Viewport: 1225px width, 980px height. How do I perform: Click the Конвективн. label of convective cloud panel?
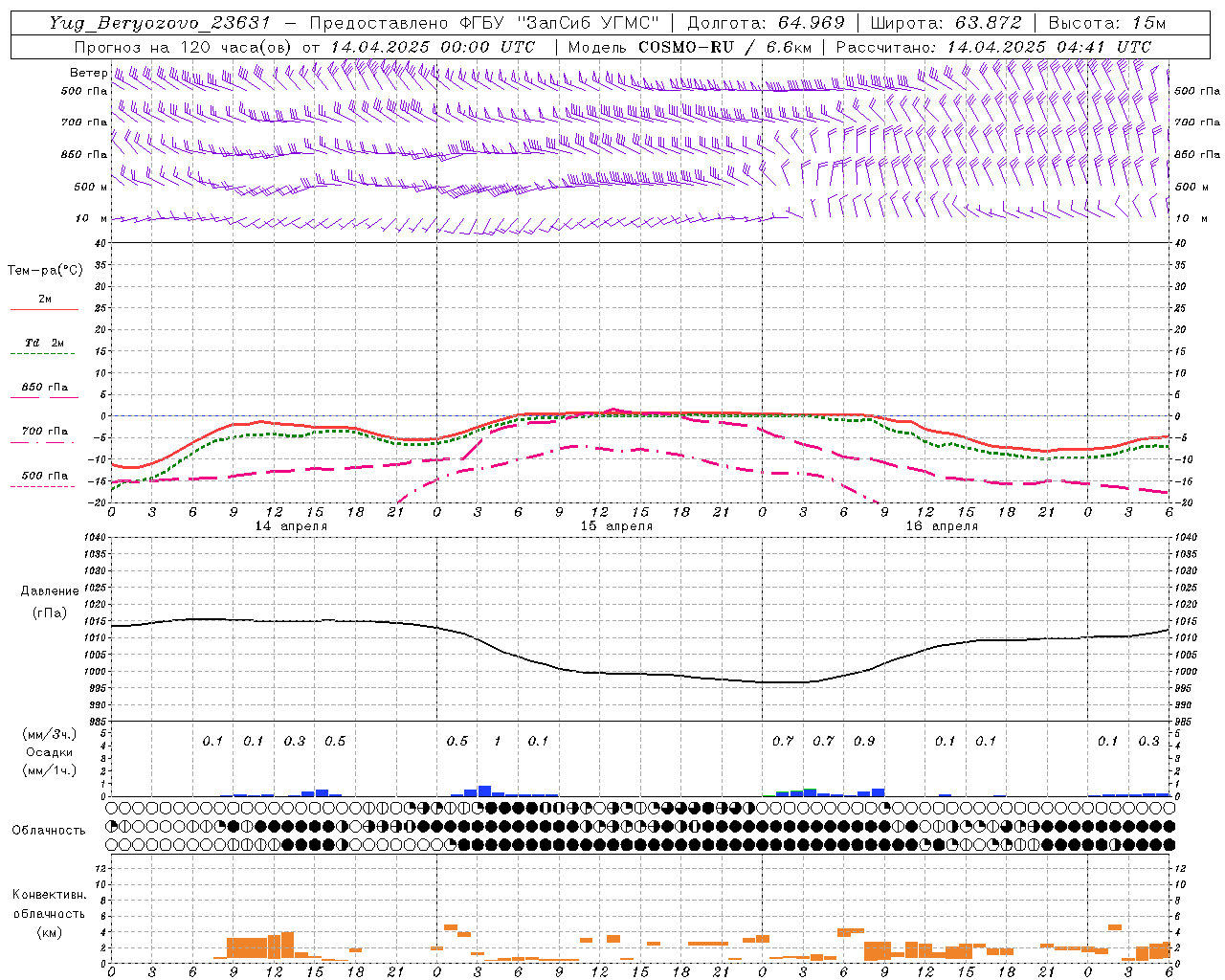(x=49, y=896)
